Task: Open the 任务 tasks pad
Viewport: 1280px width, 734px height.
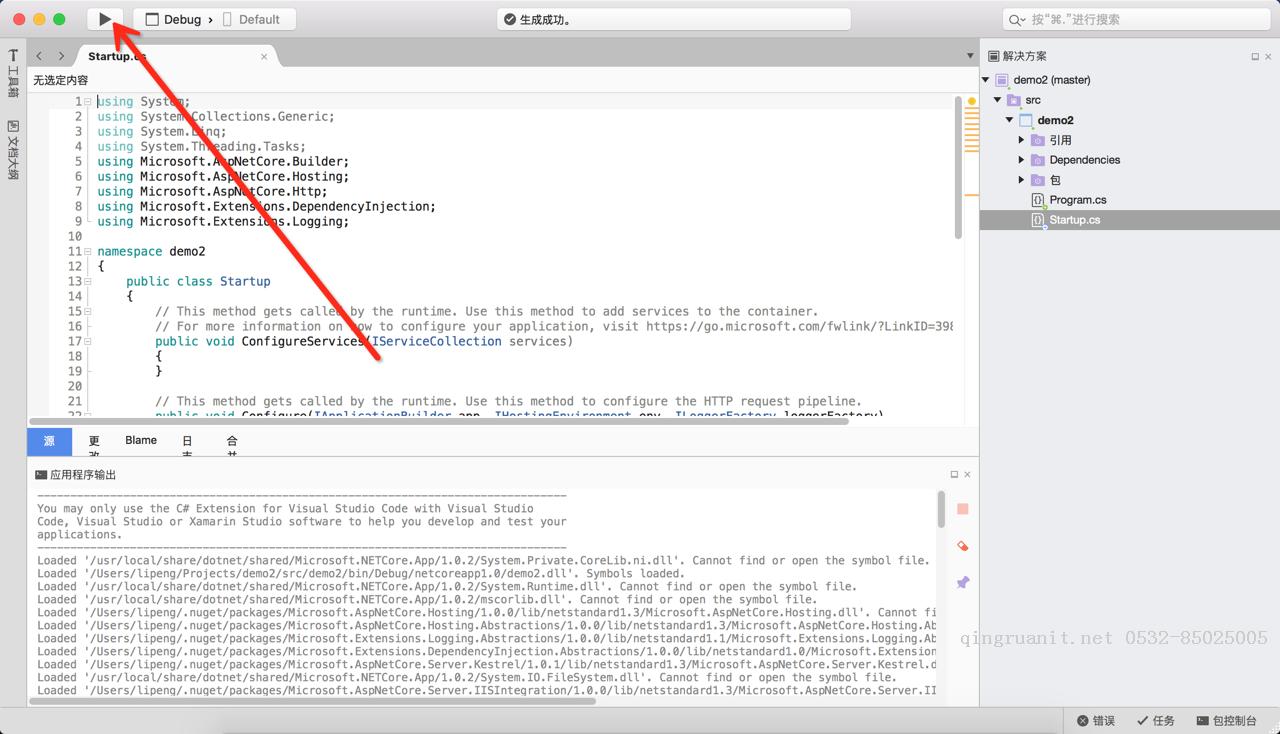Action: click(x=1156, y=721)
